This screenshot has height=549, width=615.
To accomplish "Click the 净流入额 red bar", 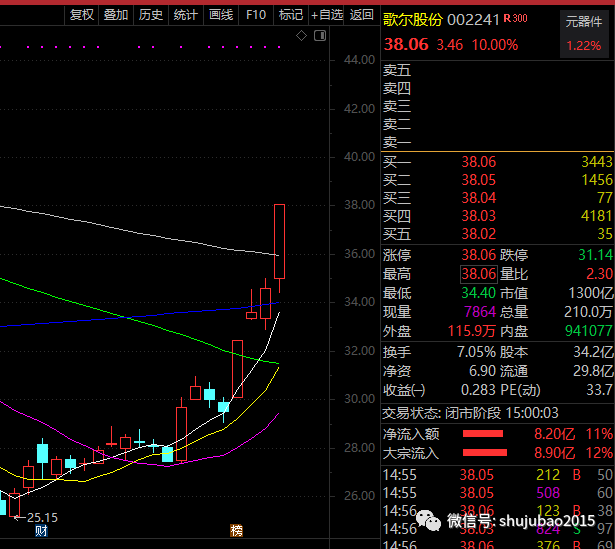I will pyautogui.click(x=482, y=434).
